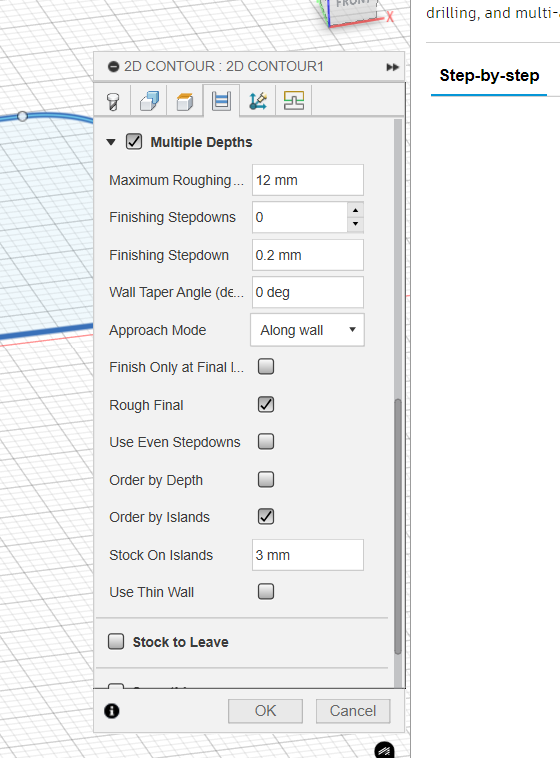
Task: Click the info icon at dialog bottom
Action: 112,711
